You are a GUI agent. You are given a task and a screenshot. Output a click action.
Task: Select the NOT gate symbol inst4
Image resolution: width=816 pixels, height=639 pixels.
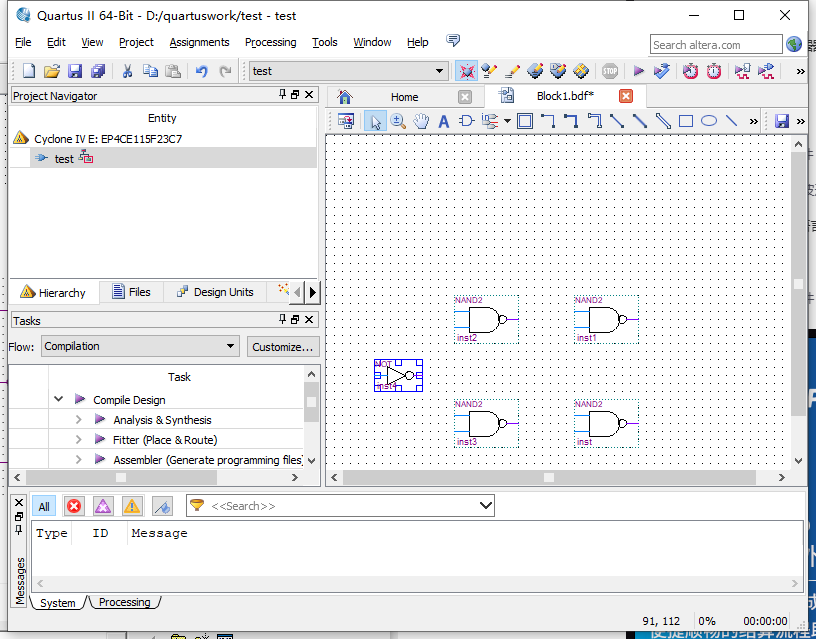coord(399,375)
